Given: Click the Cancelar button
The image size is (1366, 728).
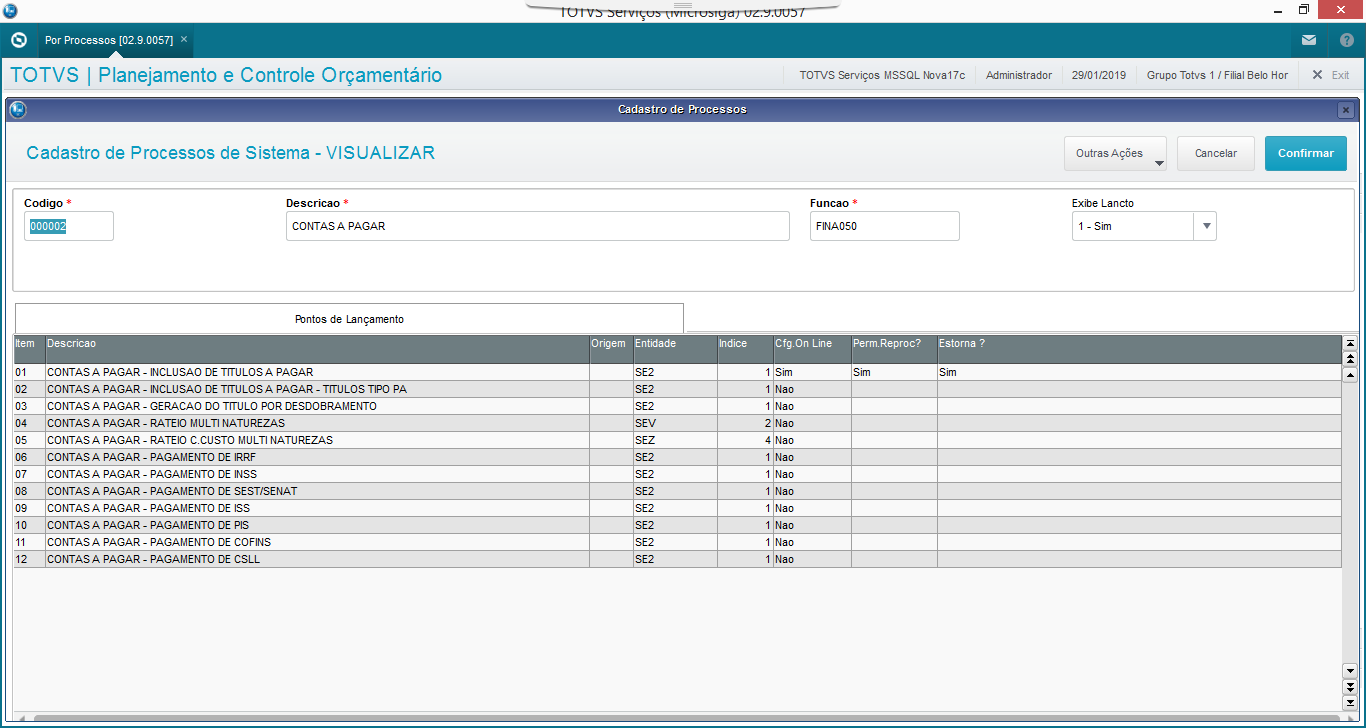Looking at the screenshot, I should 1216,154.
